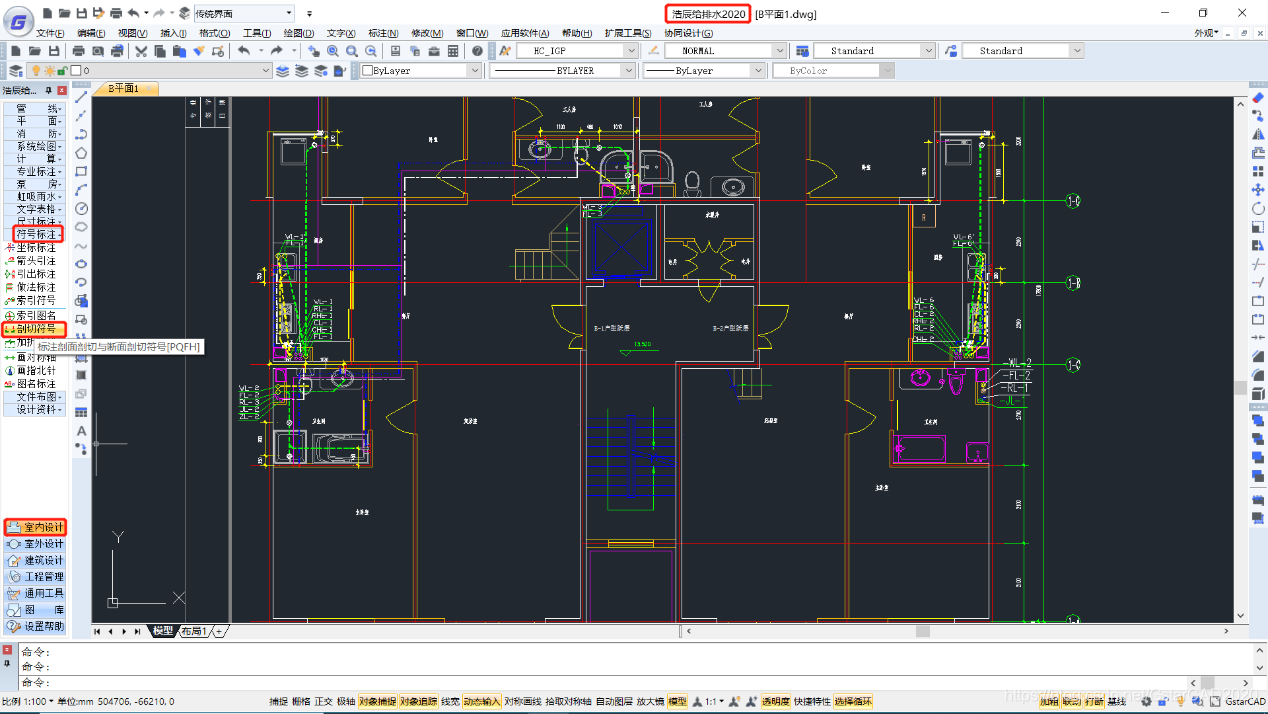The width and height of the screenshot is (1268, 714).
Task: Click the Help question mark icon
Action: pos(477,51)
